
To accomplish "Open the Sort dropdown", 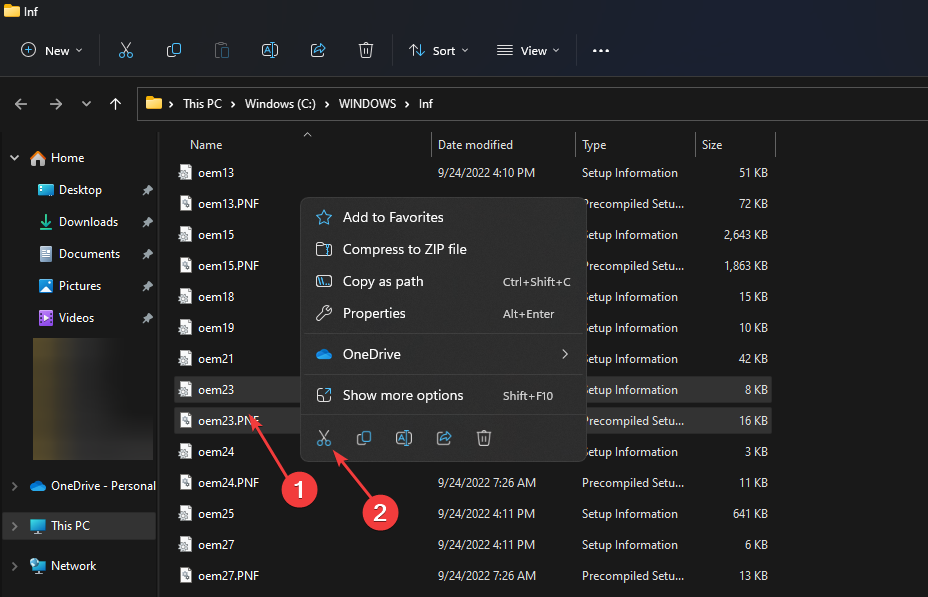I will pyautogui.click(x=439, y=50).
